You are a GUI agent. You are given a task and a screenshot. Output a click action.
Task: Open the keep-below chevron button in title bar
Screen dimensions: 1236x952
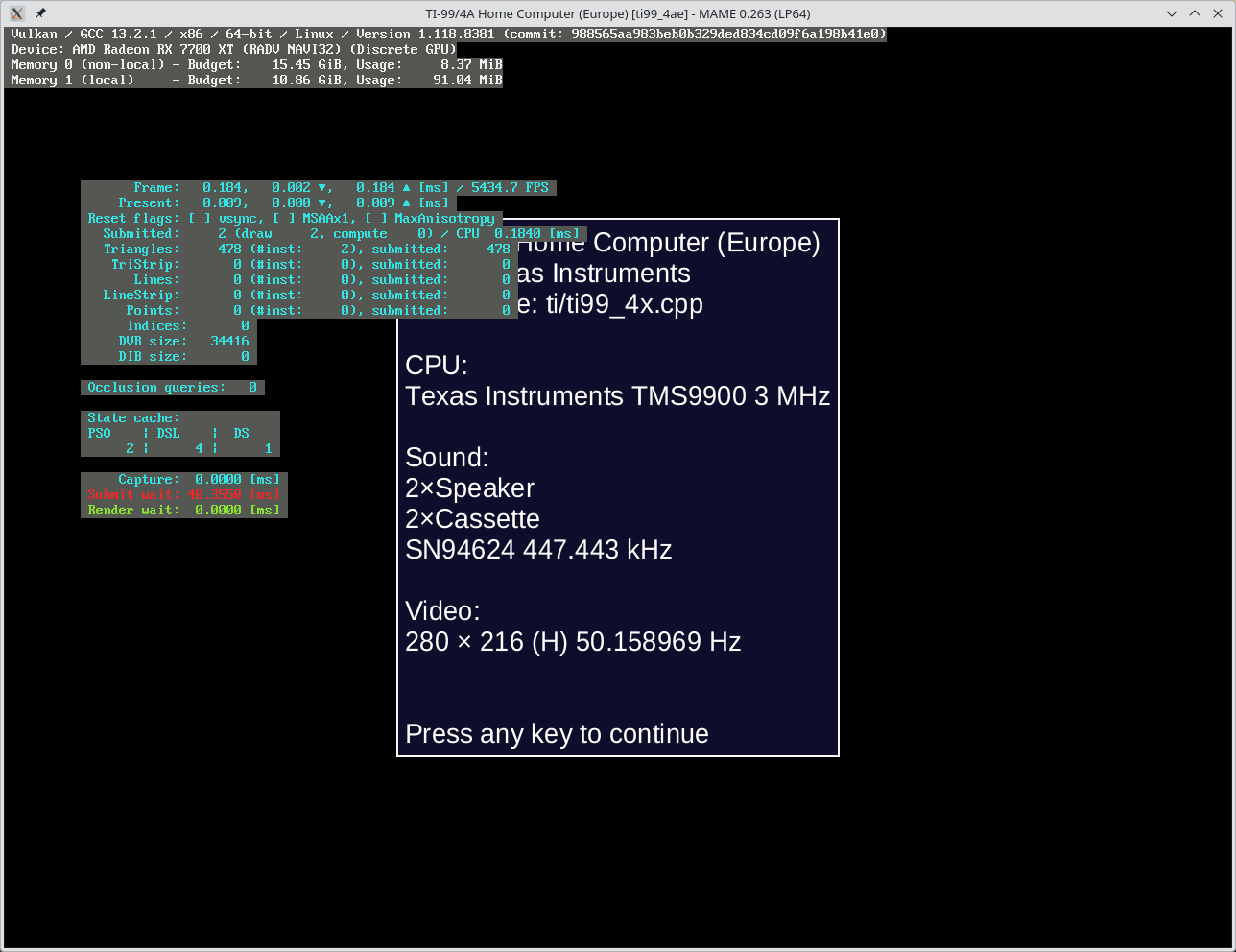1172,13
